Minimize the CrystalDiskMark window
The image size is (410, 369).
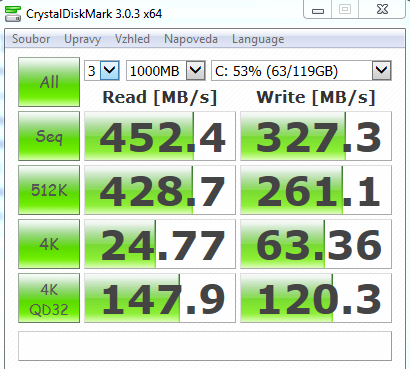[318, 10]
